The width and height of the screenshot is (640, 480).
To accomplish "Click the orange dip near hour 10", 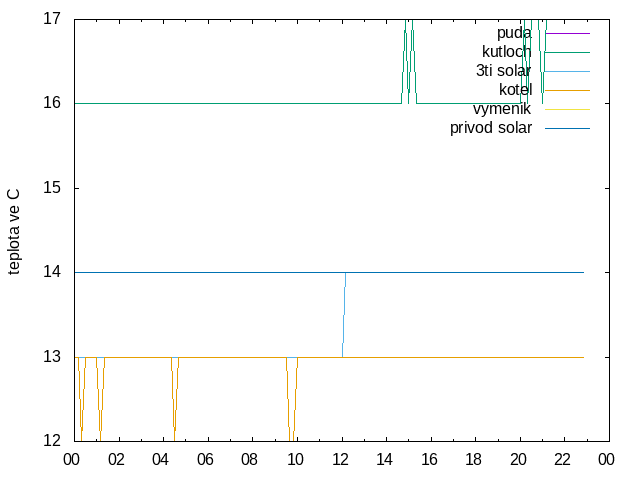I will point(292,399).
